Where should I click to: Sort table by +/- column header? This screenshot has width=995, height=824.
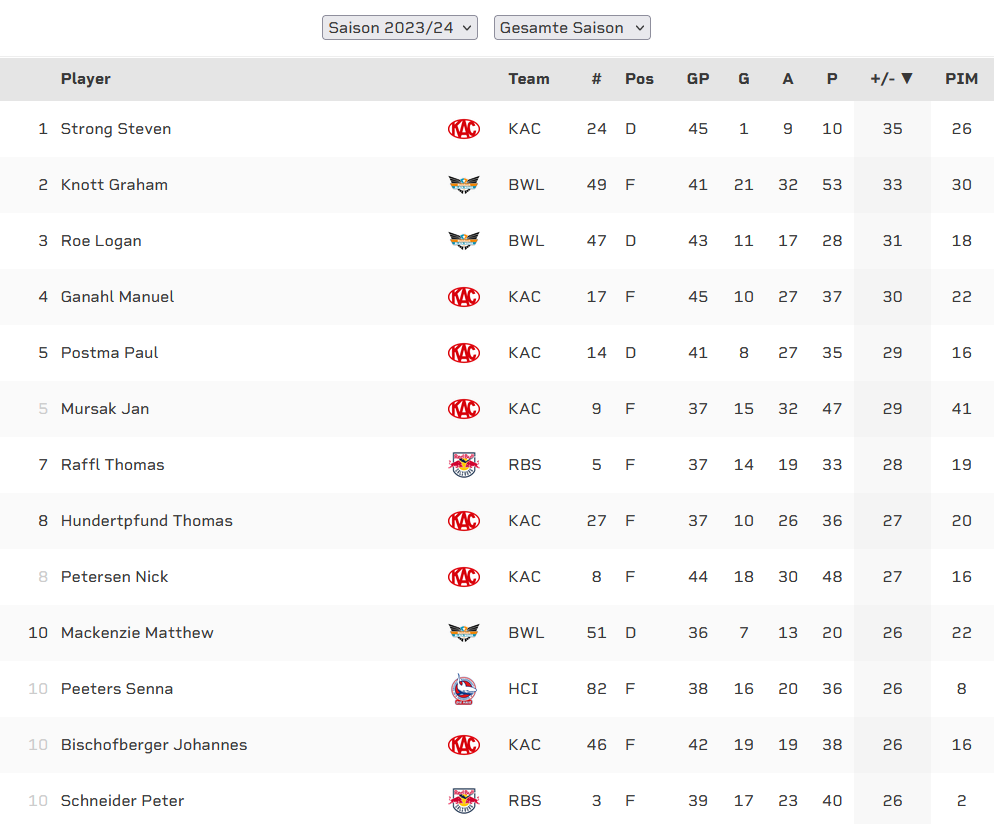pyautogui.click(x=891, y=79)
